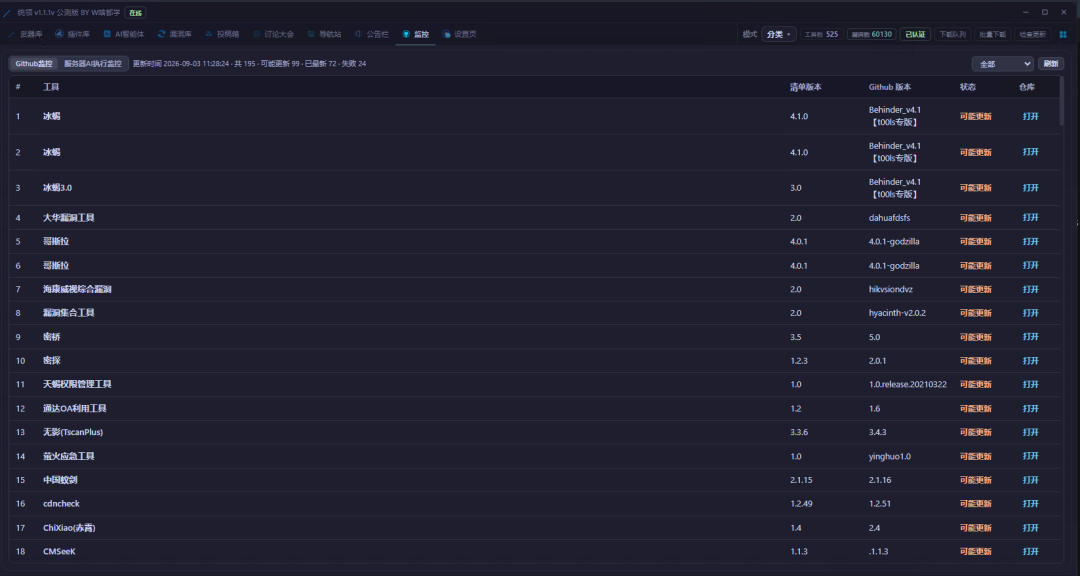1080x576 pixels.
Task: Open the 全部 status filter dropdown
Action: (x=1002, y=63)
